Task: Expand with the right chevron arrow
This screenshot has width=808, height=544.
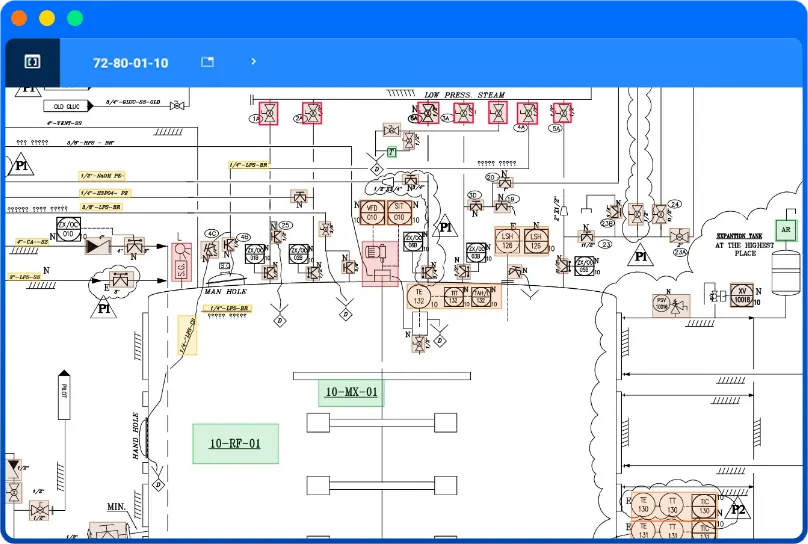Action: coord(253,61)
